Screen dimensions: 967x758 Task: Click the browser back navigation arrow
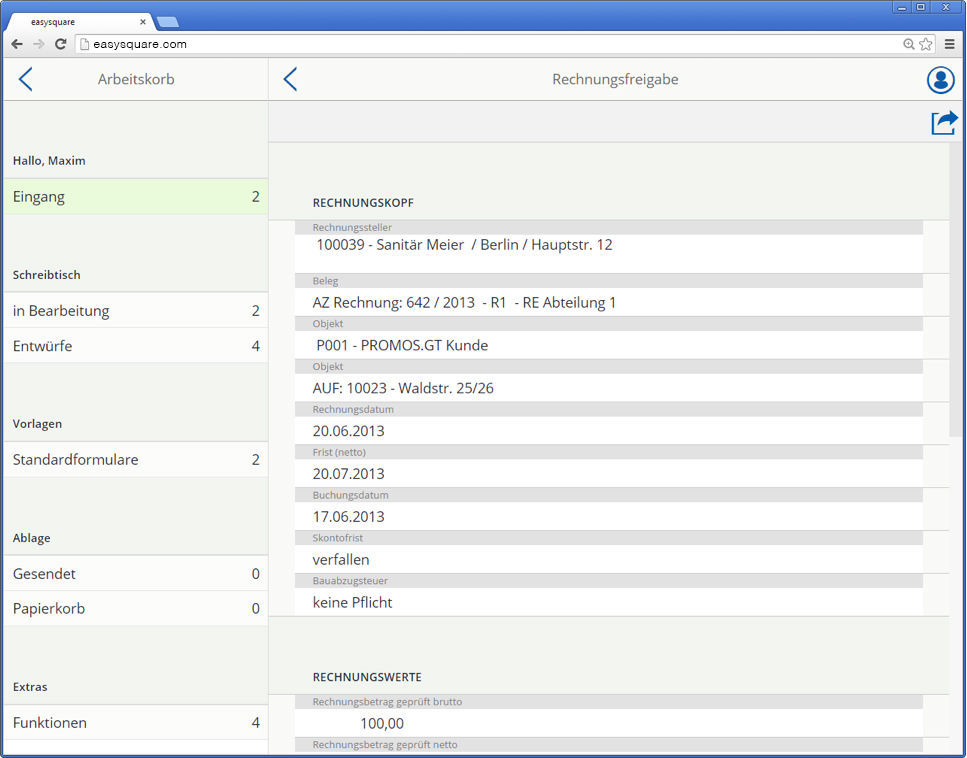tap(17, 44)
